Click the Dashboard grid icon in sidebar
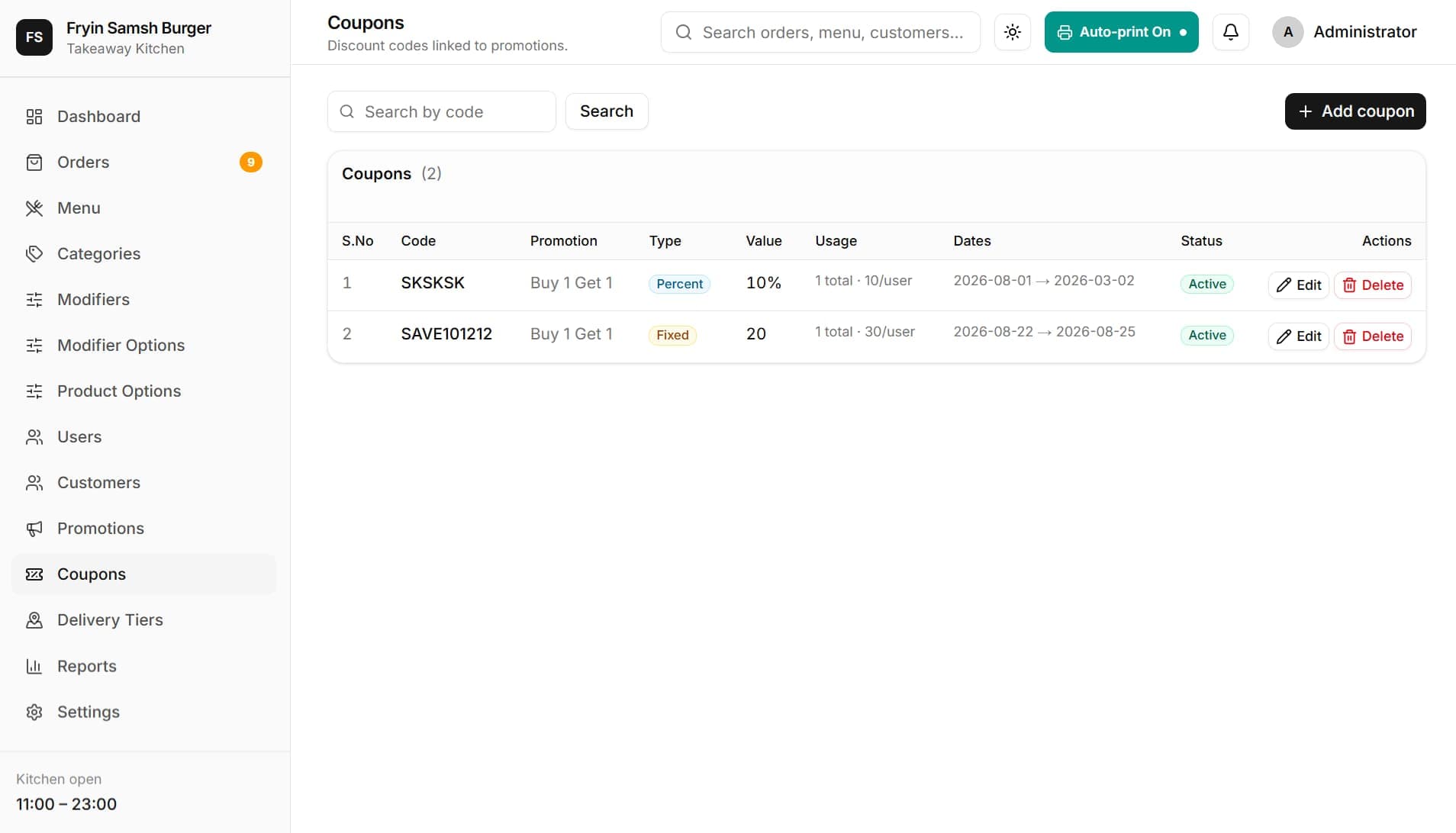The image size is (1456, 833). pos(34,117)
